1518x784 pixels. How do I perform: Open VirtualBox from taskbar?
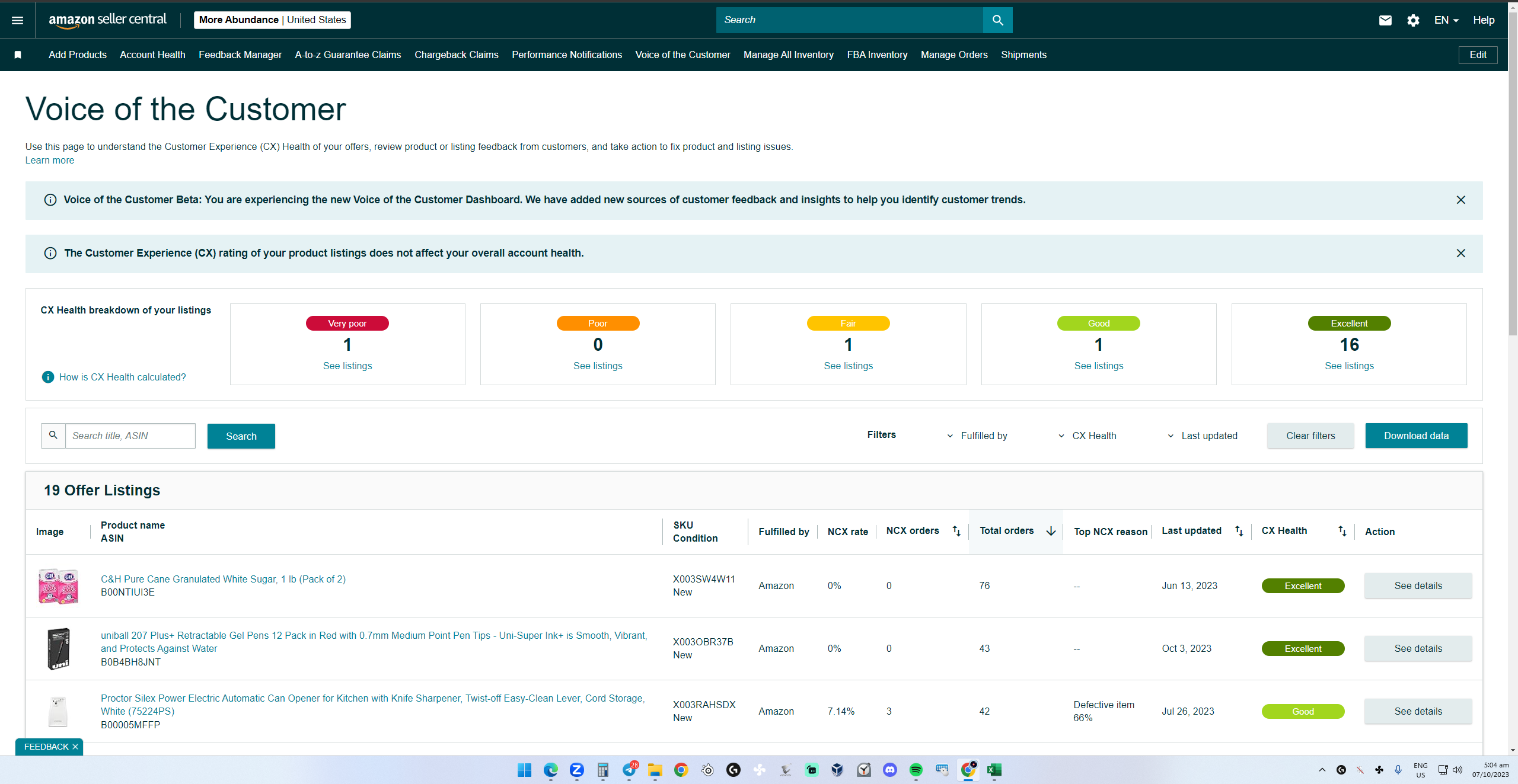coord(837,770)
